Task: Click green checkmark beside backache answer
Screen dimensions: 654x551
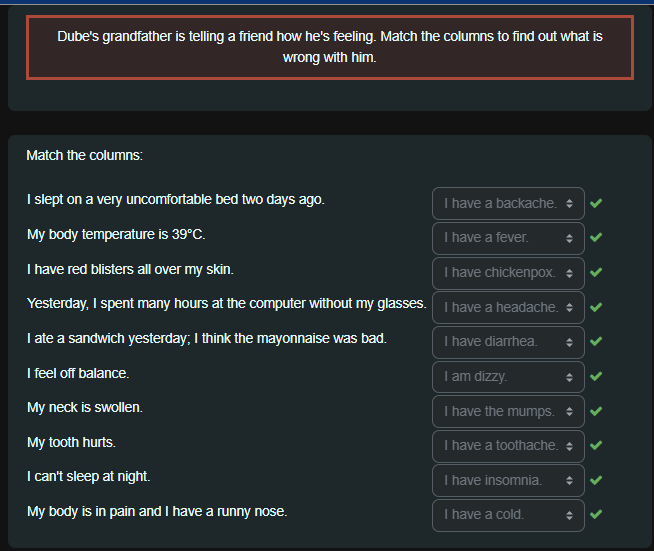Action: [x=596, y=203]
